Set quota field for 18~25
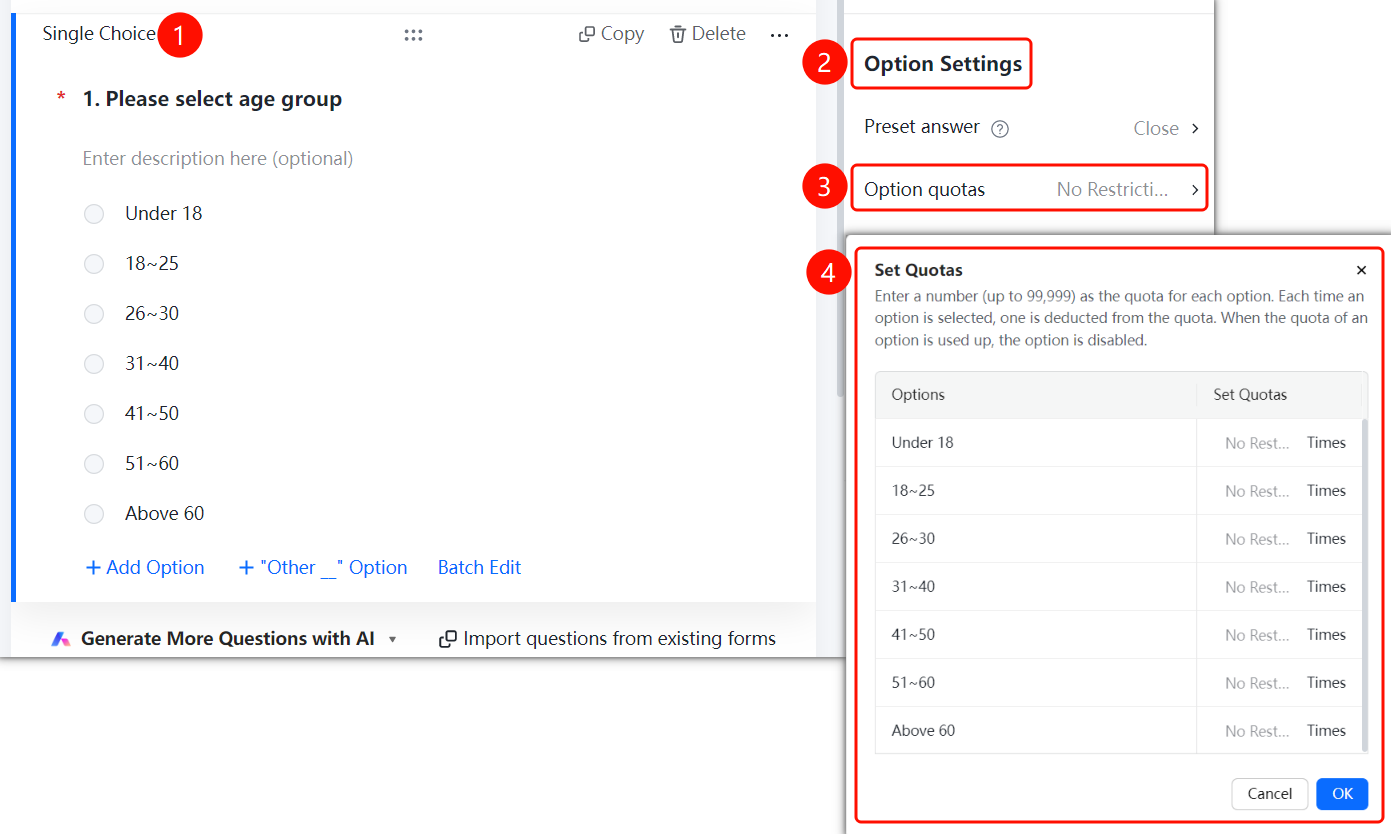This screenshot has height=834, width=1391. [1257, 491]
